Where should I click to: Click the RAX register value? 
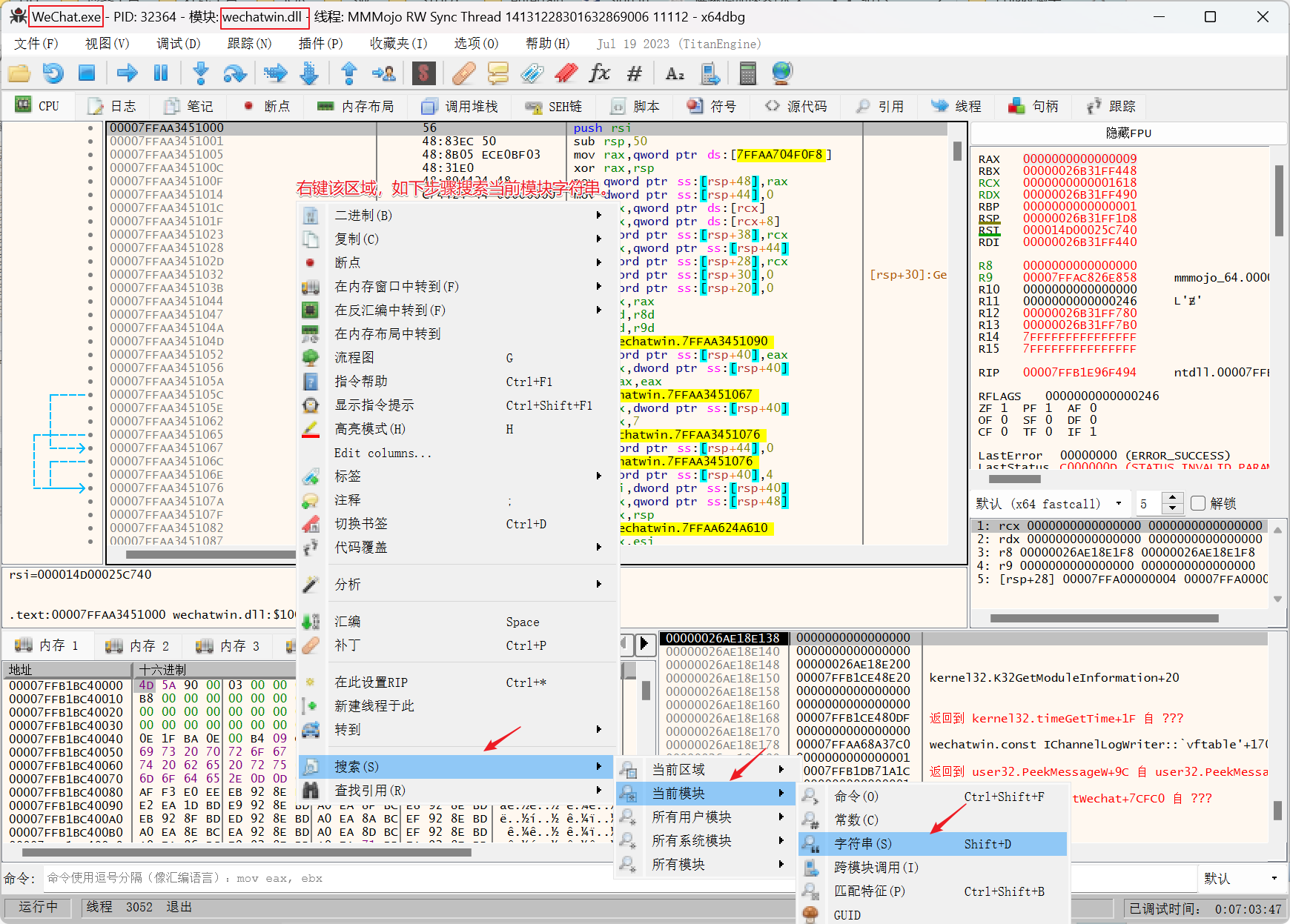point(1079,159)
